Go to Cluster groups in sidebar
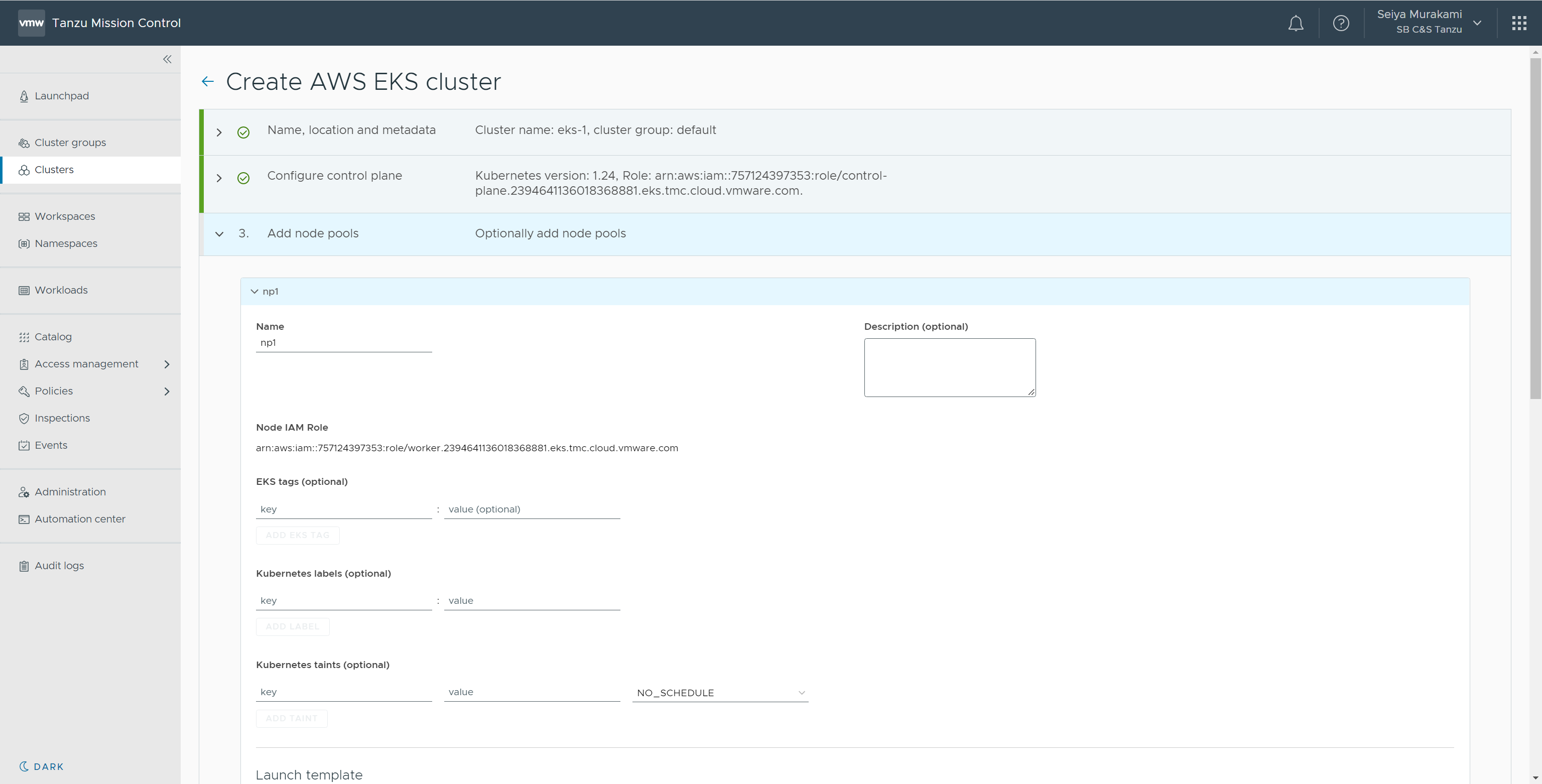 (70, 143)
